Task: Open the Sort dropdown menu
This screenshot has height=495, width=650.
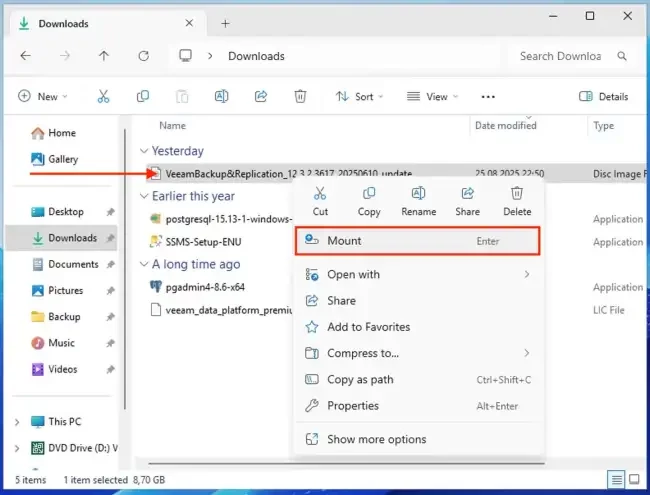Action: [359, 97]
